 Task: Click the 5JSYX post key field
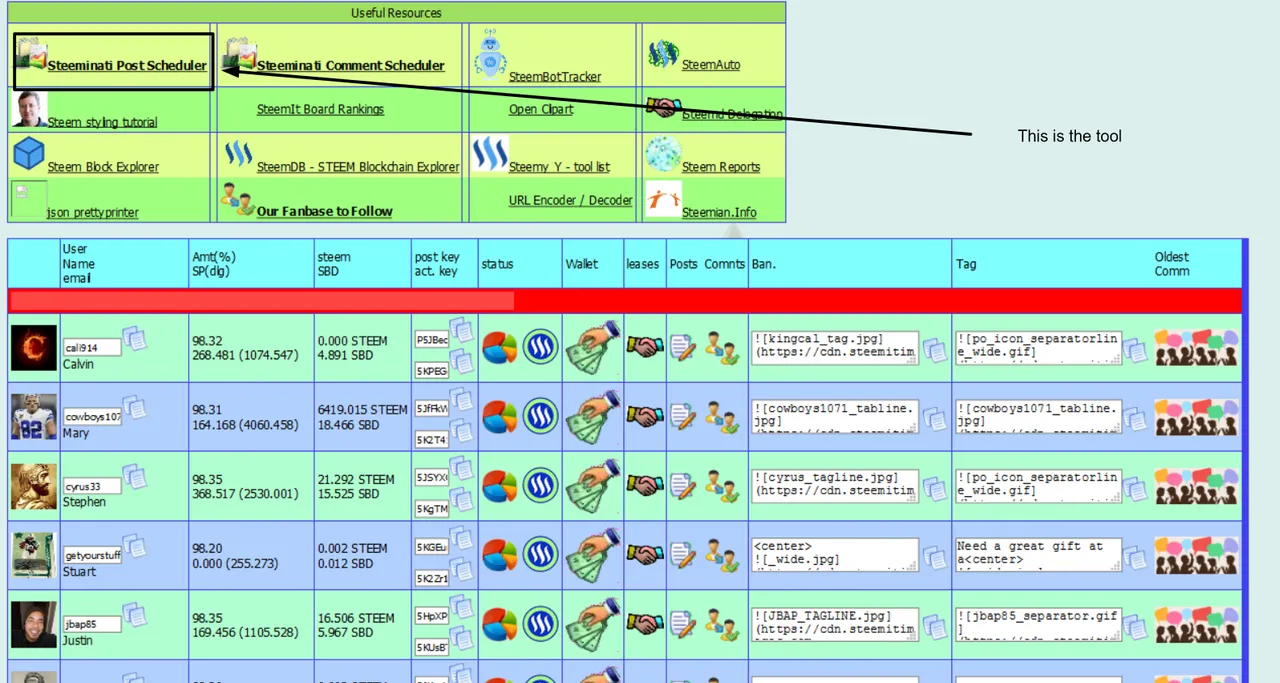pyautogui.click(x=432, y=478)
